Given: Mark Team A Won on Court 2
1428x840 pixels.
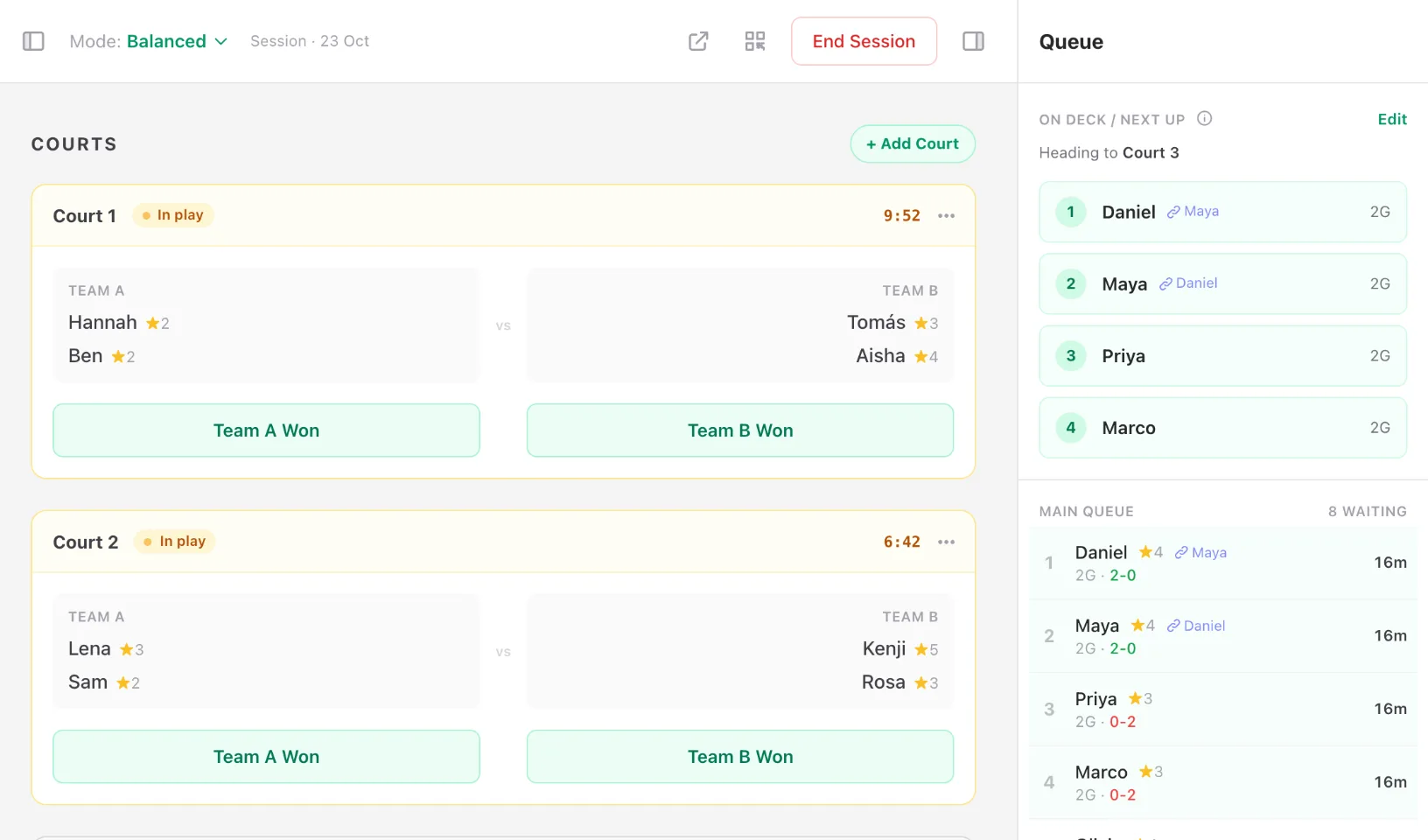Looking at the screenshot, I should click(x=266, y=757).
